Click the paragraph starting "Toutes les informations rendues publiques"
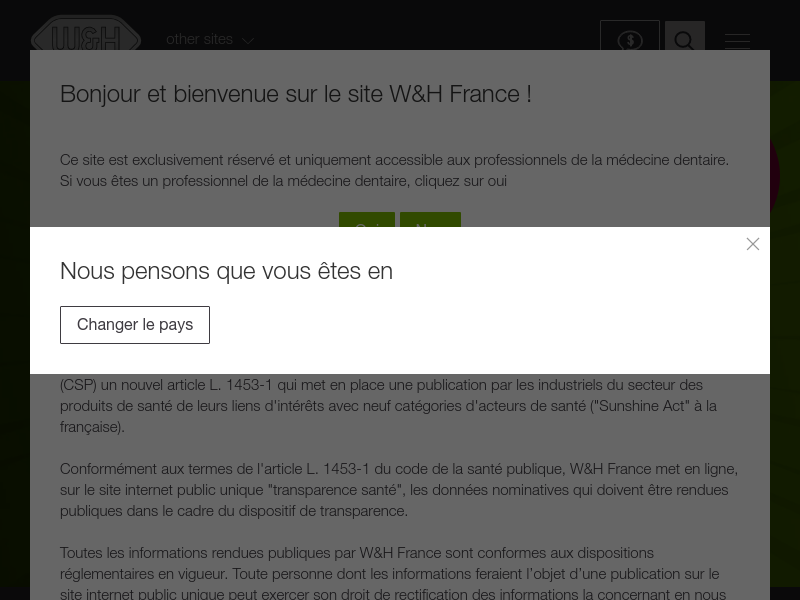800x600 pixels. (393, 574)
